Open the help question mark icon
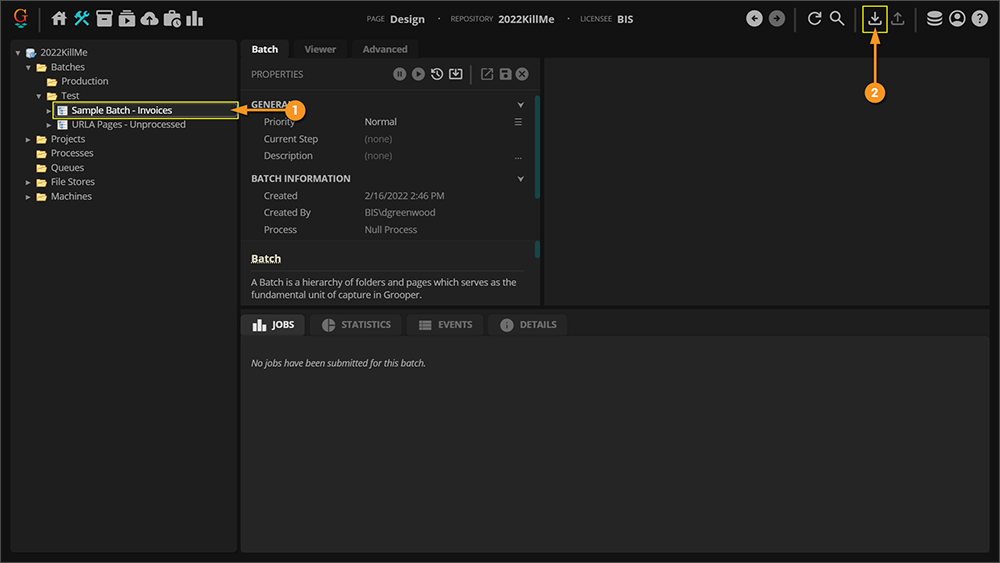Viewport: 1000px width, 563px height. click(x=980, y=18)
